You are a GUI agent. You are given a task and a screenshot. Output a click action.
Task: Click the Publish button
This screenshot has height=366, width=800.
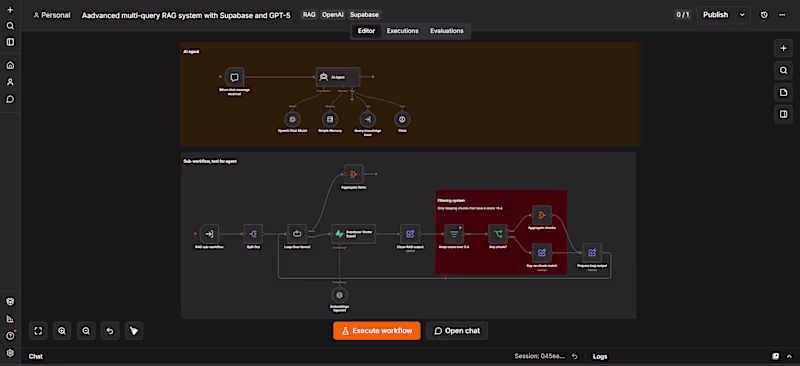(x=715, y=15)
